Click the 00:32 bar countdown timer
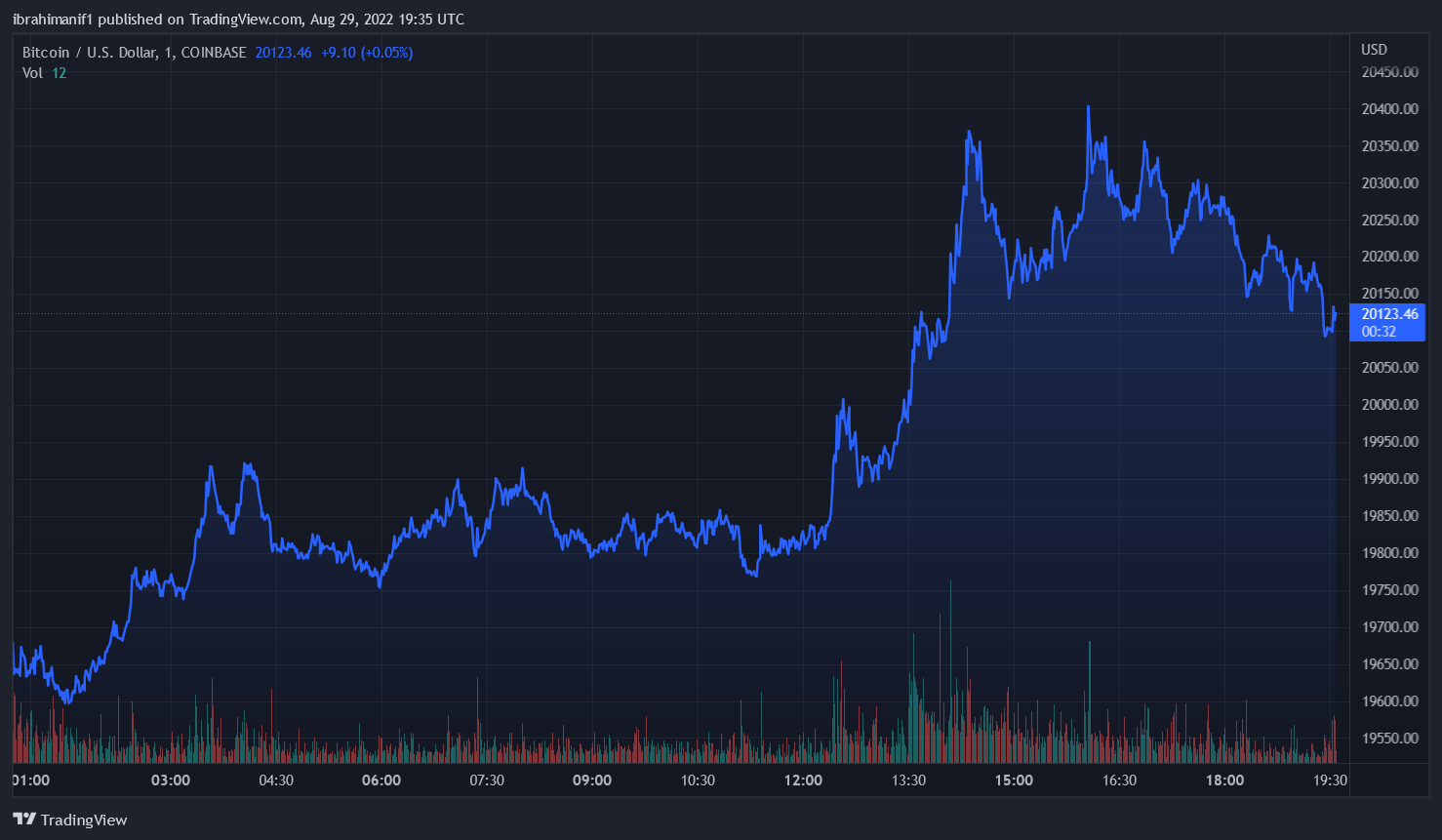Screen dimensions: 1442x840 click(x=1379, y=332)
